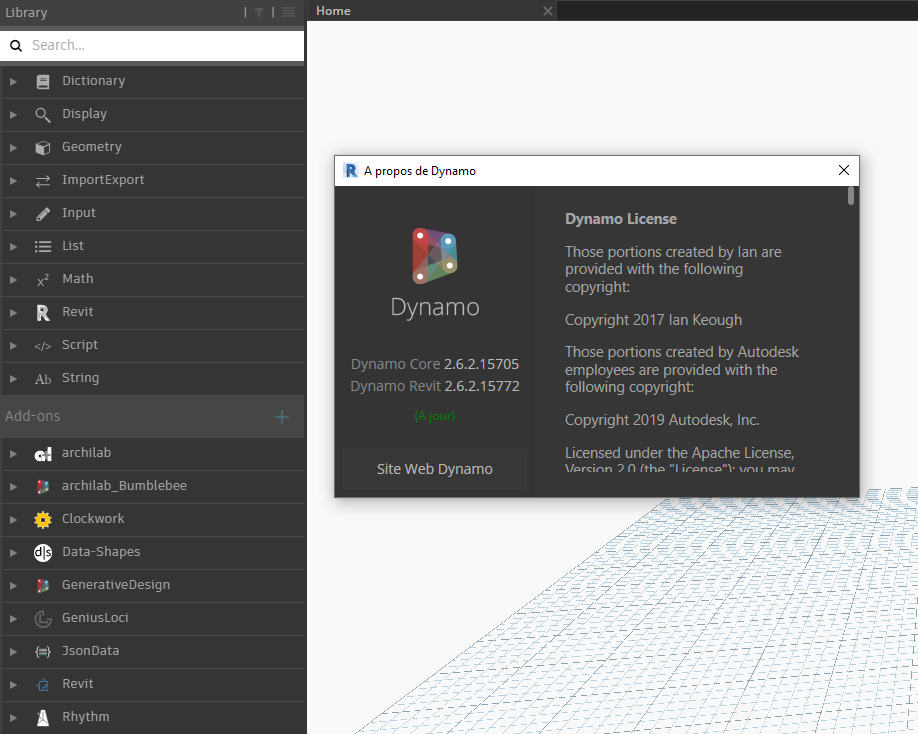Image resolution: width=918 pixels, height=734 pixels.
Task: Close the Home tab
Action: 547,11
